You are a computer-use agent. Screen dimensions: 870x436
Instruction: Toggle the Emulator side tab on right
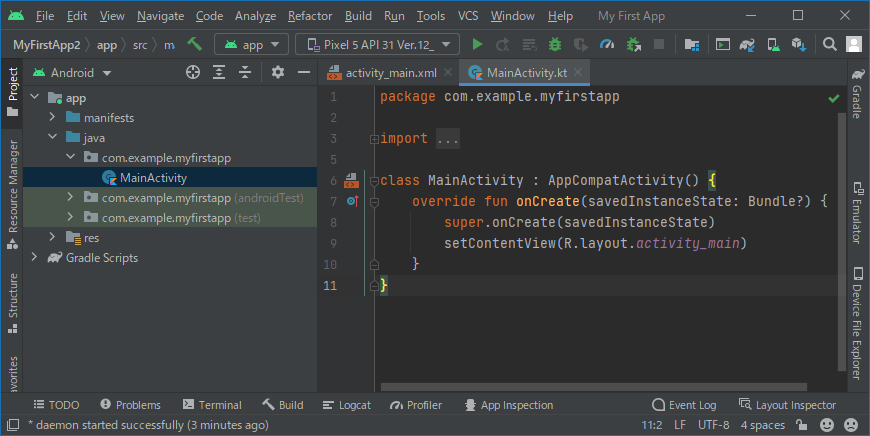[858, 212]
